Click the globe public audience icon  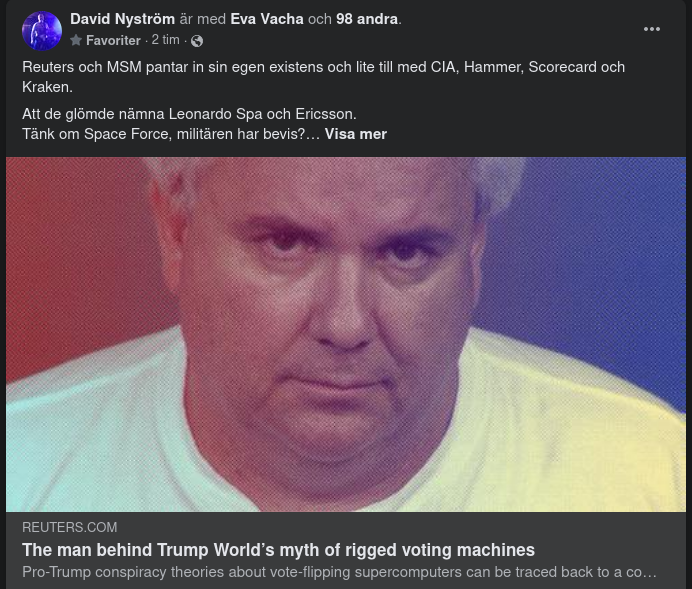click(x=197, y=41)
